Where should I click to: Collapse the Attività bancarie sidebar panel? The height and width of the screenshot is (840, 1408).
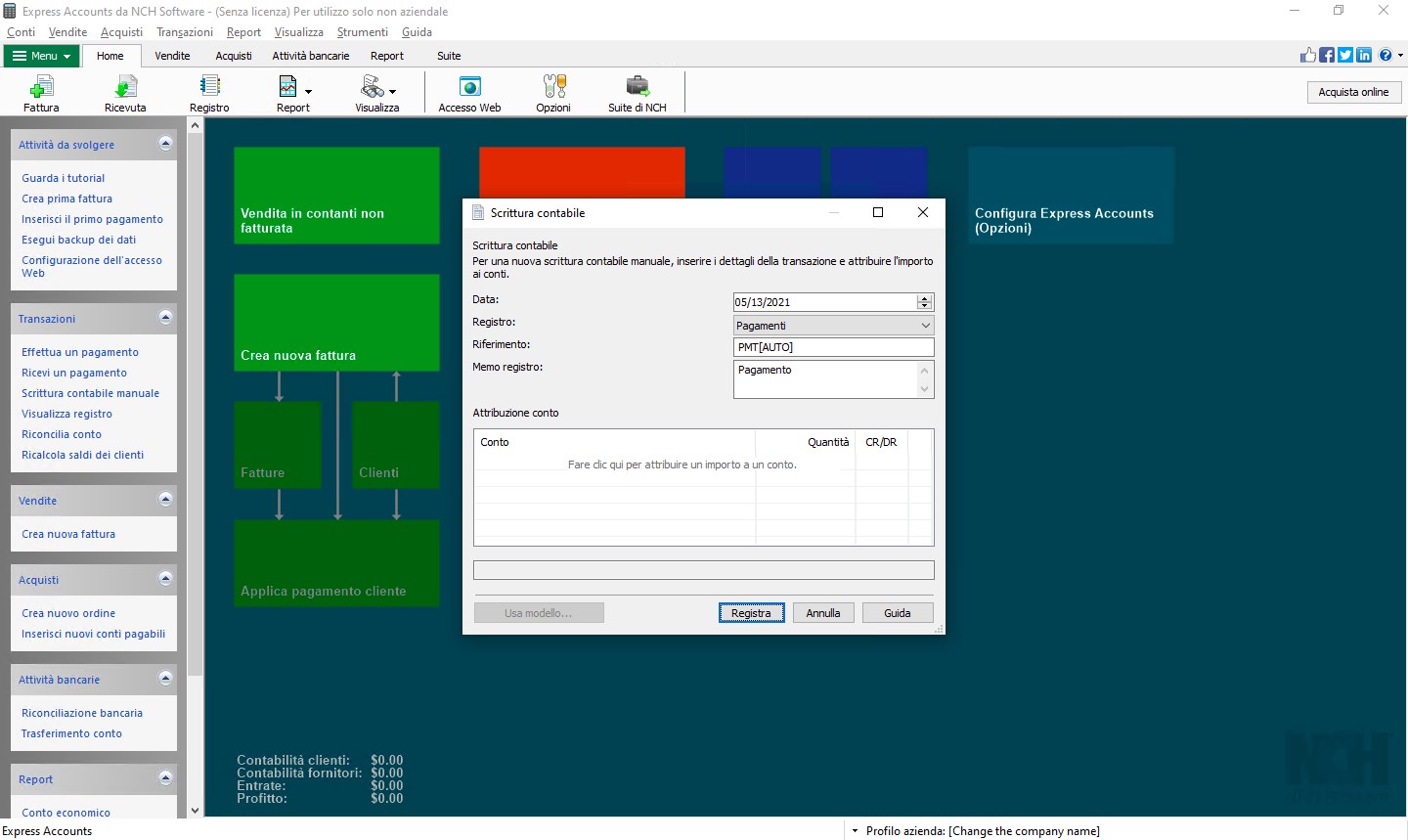click(165, 679)
